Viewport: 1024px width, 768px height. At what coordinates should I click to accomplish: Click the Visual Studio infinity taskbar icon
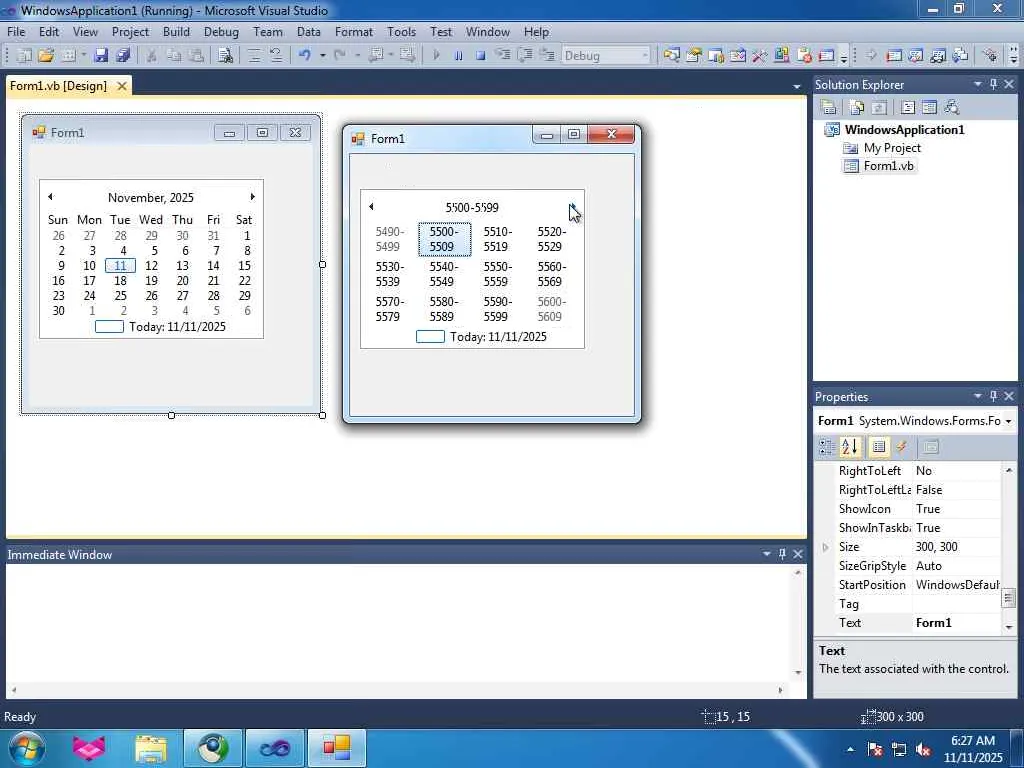(275, 748)
